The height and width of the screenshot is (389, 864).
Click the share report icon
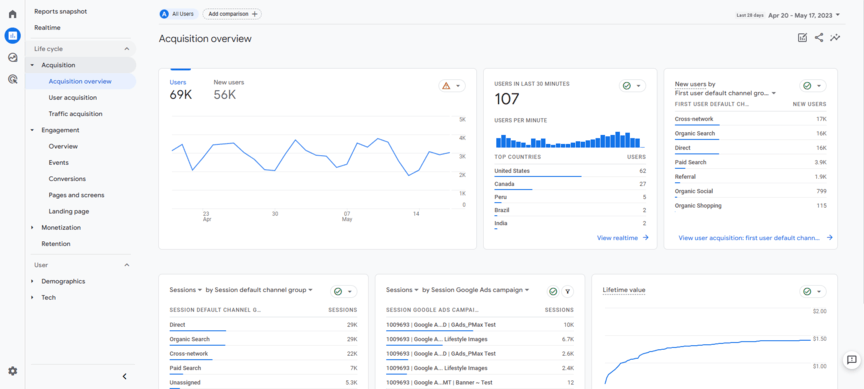(819, 37)
